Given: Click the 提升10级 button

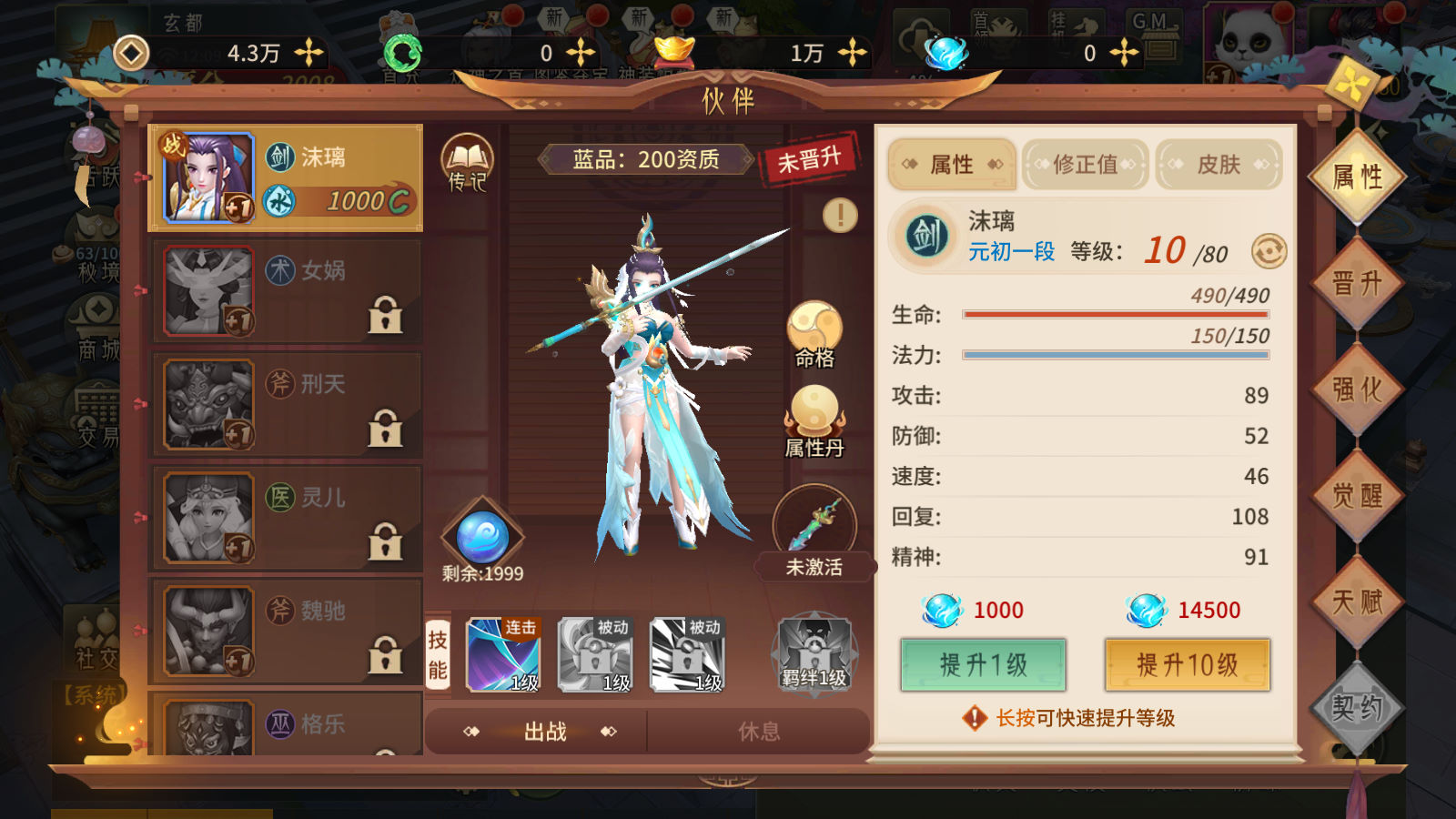Looking at the screenshot, I should (1187, 665).
